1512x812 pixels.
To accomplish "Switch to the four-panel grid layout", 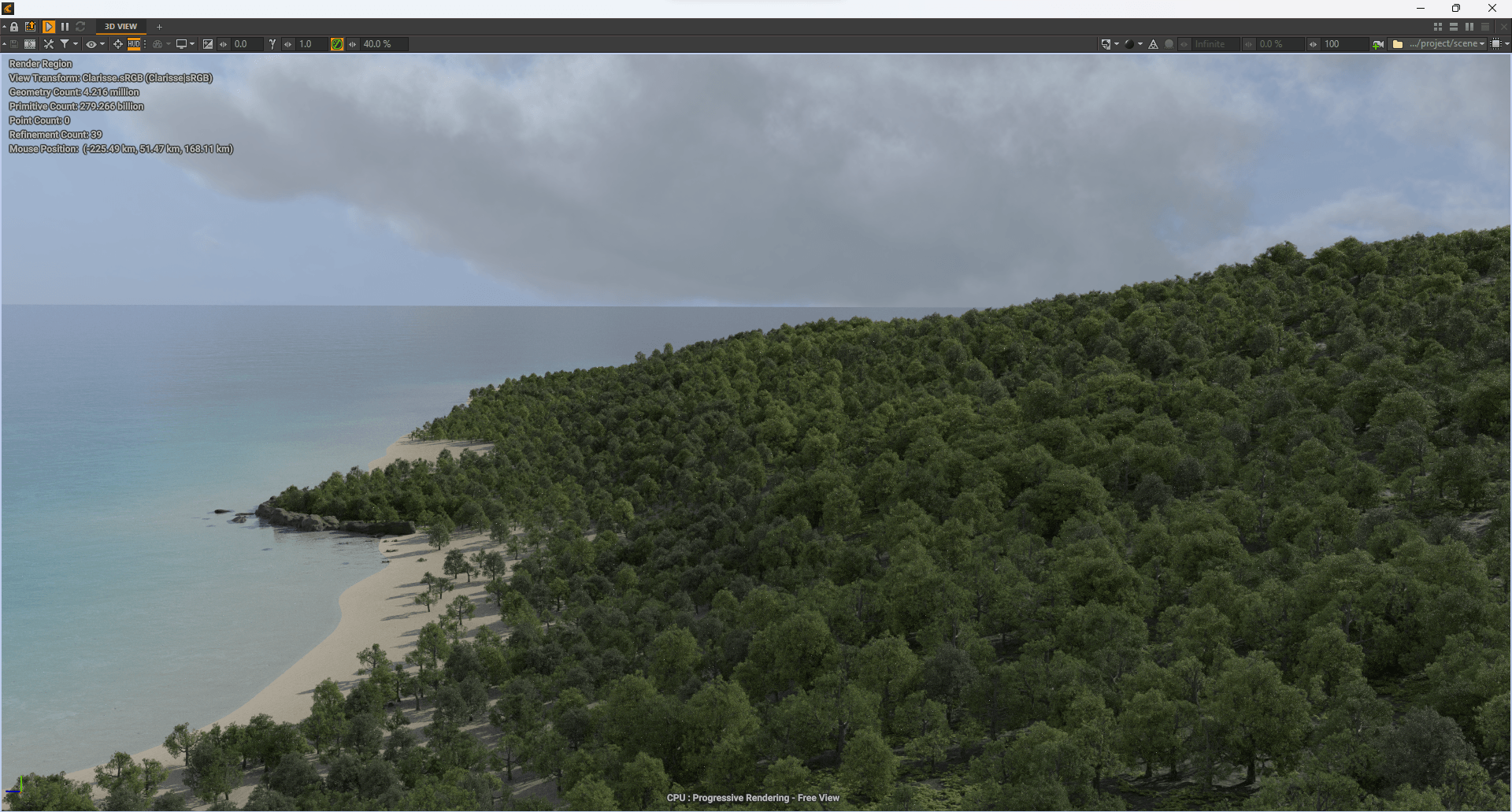I will coord(1438,27).
